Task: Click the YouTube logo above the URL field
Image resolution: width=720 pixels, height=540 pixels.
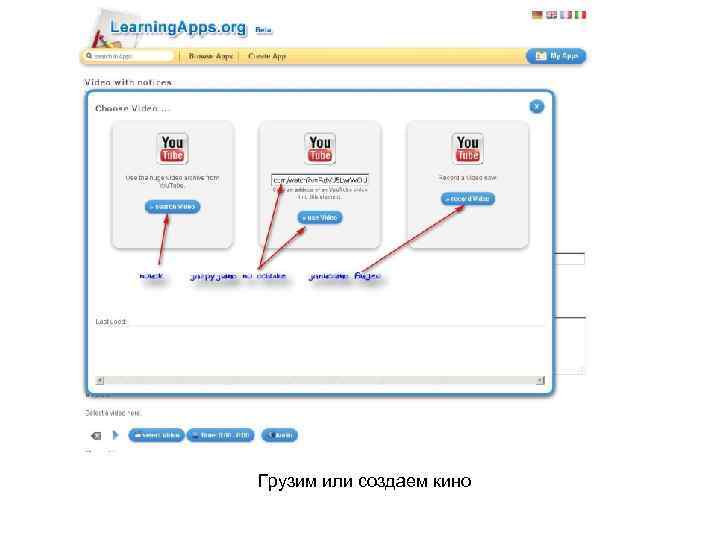Action: coord(320,148)
